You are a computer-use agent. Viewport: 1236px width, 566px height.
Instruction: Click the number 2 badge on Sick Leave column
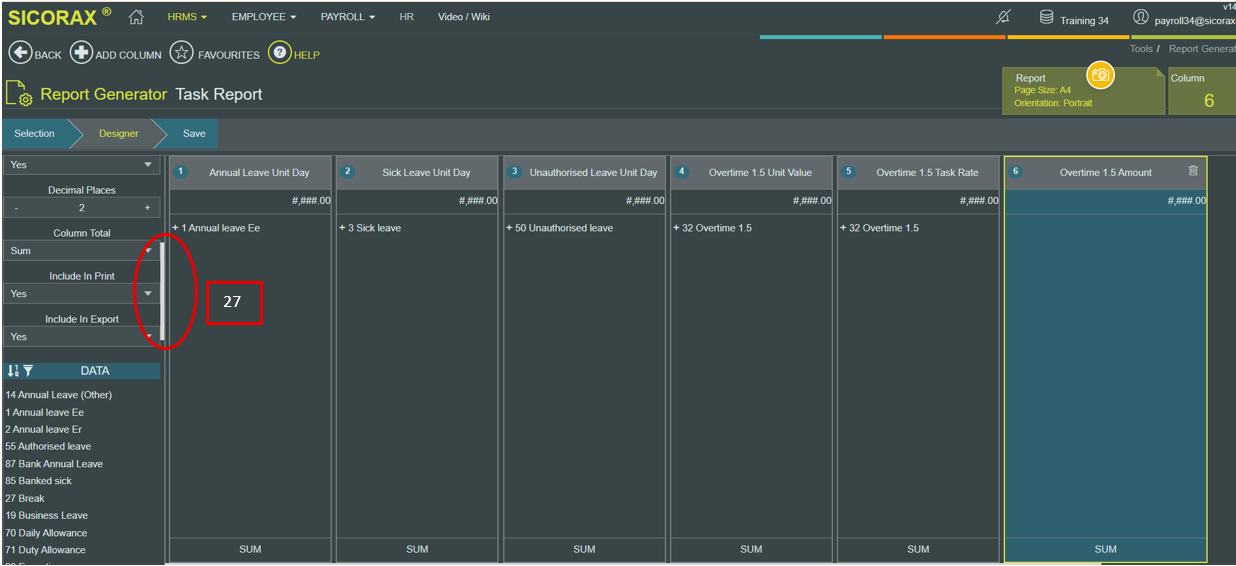(348, 172)
